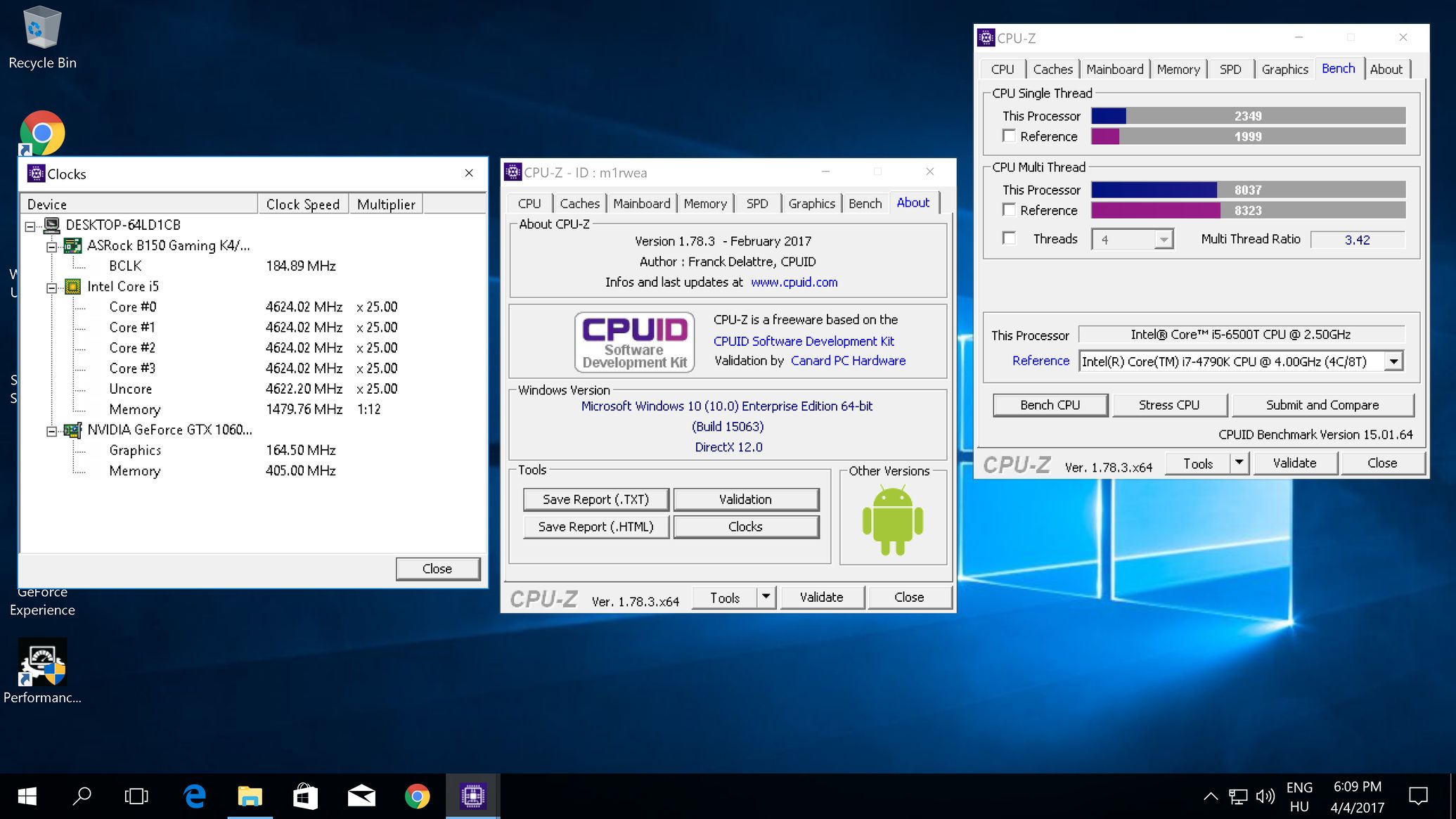
Task: Click the Multi Thread This Processor score bar
Action: click(1248, 190)
